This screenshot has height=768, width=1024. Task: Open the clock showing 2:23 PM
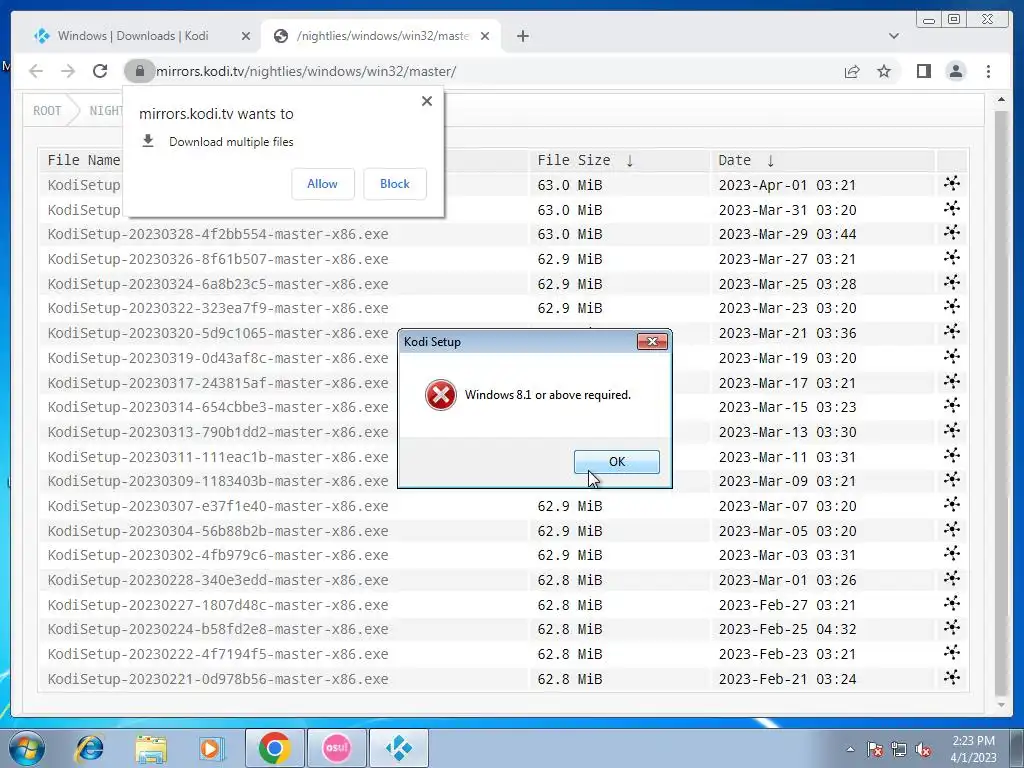(x=973, y=749)
